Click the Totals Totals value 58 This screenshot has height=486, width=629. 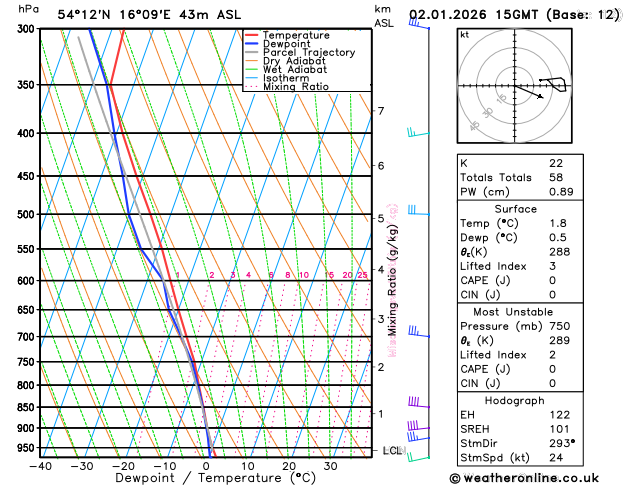pos(556,178)
